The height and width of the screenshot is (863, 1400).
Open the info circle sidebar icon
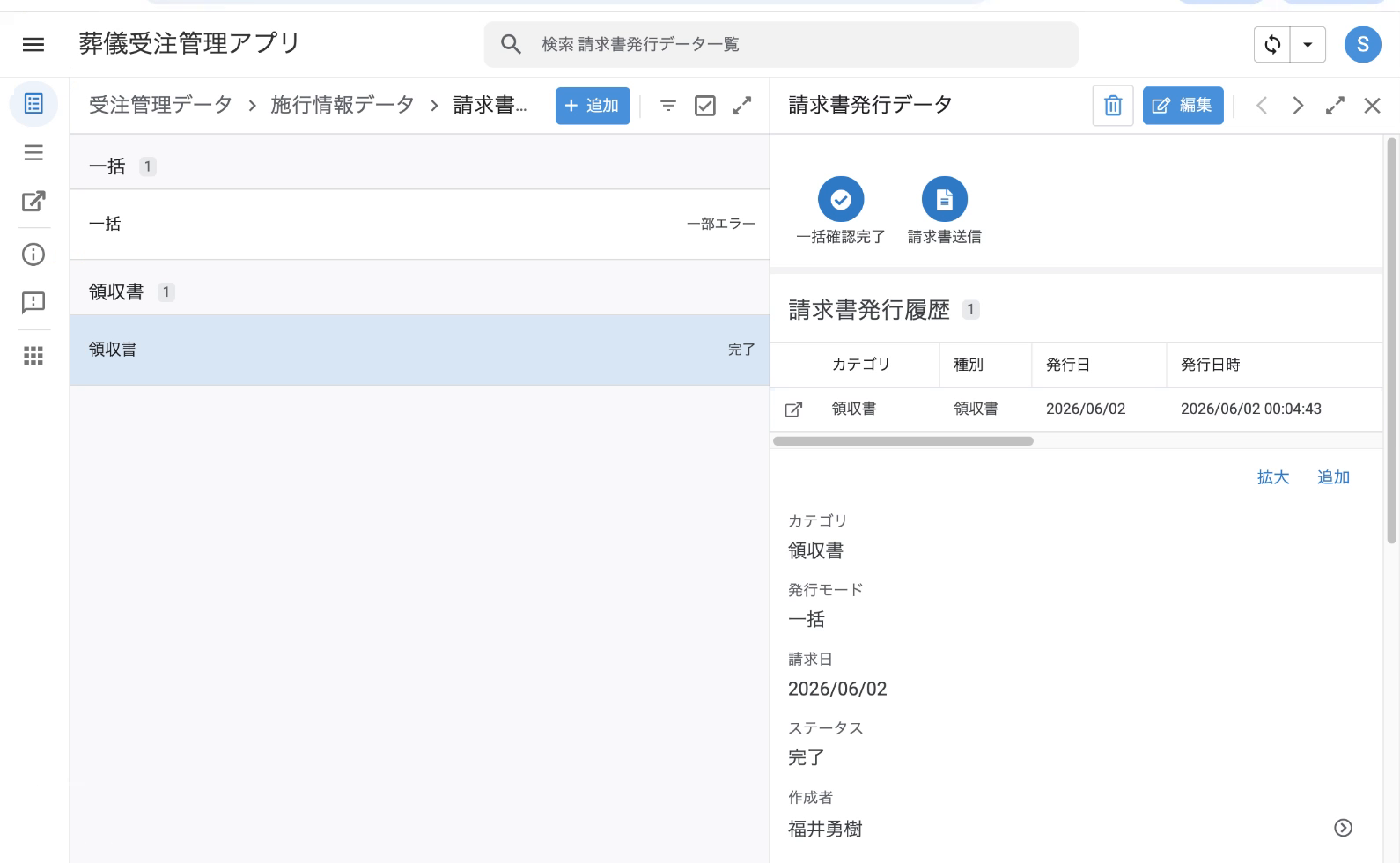(33, 254)
